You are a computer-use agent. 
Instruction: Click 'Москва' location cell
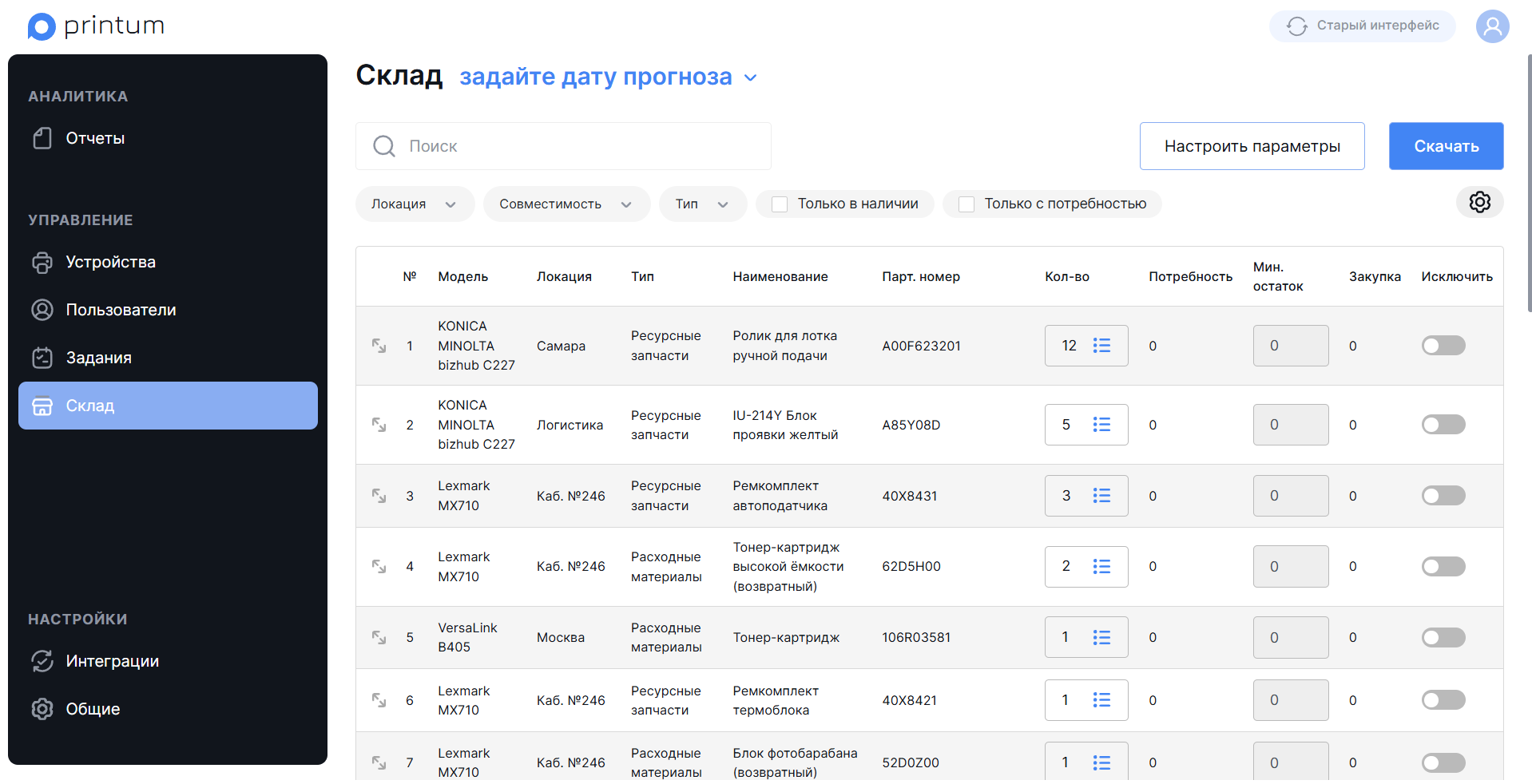560,637
